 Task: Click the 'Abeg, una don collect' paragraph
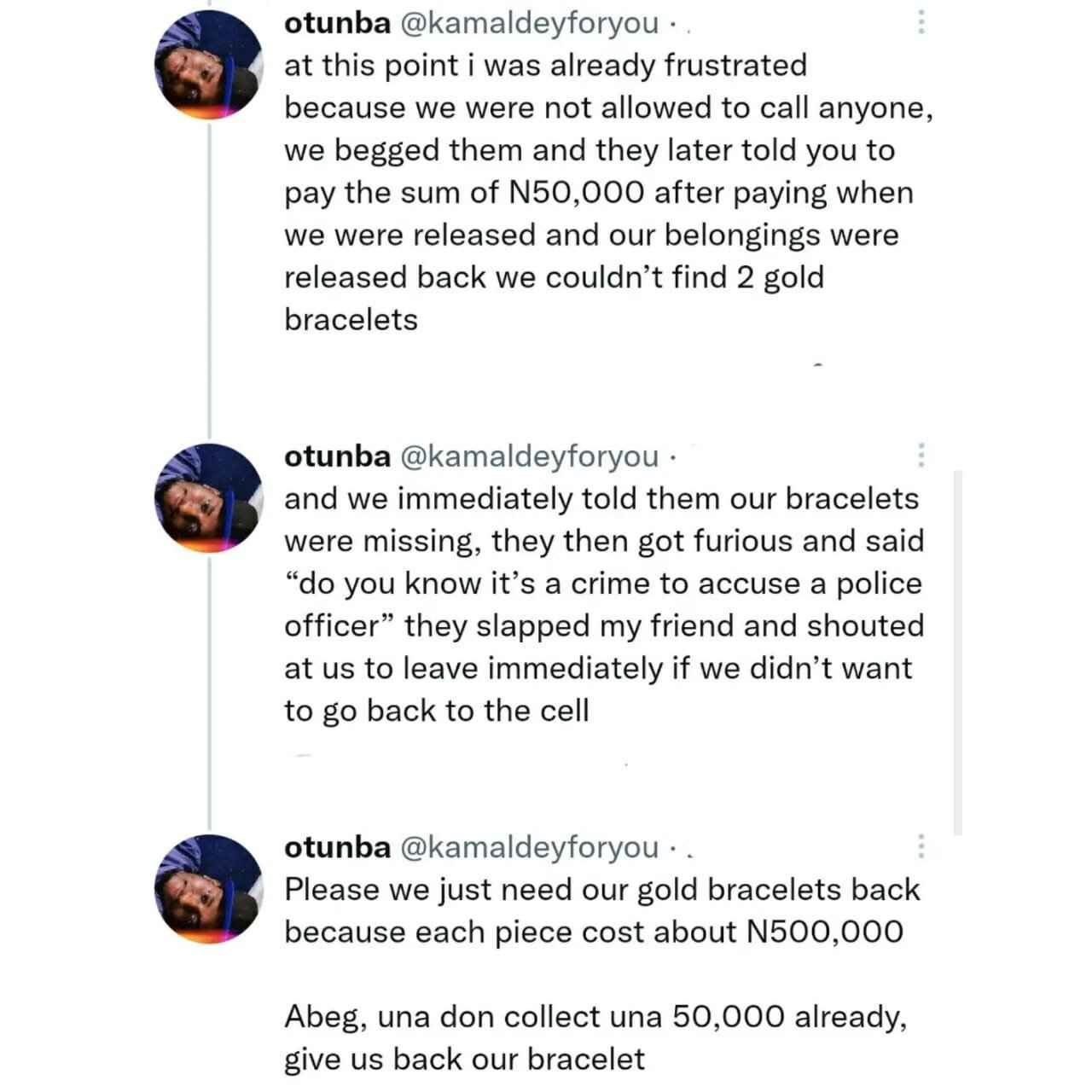point(595,1037)
